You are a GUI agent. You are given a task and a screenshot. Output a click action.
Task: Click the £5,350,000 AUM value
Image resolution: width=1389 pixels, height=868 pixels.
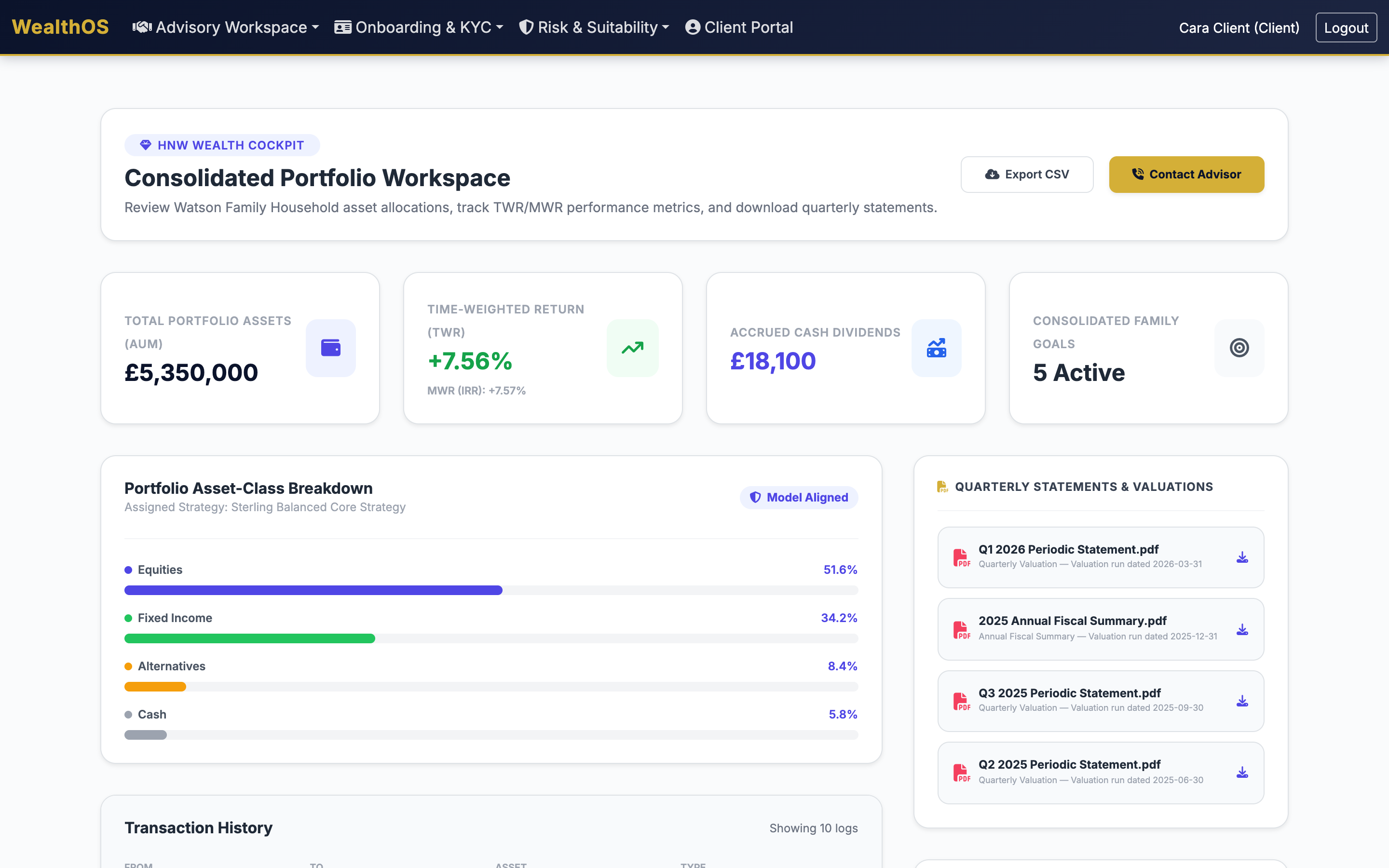point(191,373)
